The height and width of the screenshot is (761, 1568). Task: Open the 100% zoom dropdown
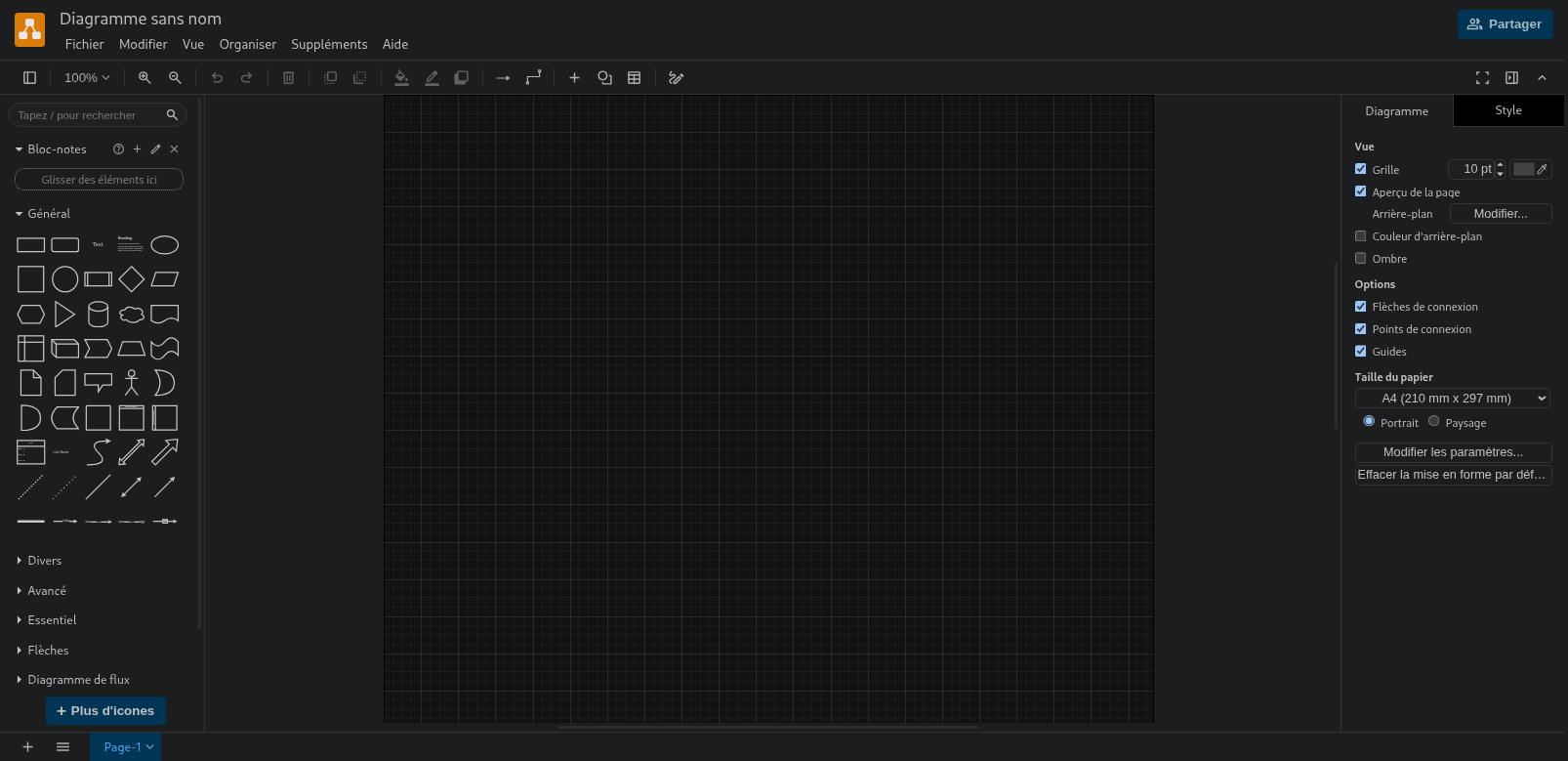[x=87, y=78]
